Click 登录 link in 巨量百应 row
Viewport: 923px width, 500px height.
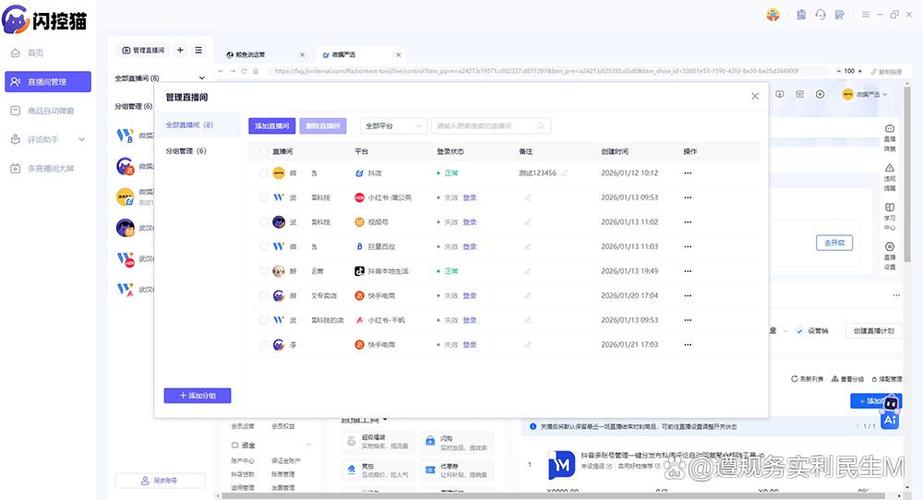470,247
